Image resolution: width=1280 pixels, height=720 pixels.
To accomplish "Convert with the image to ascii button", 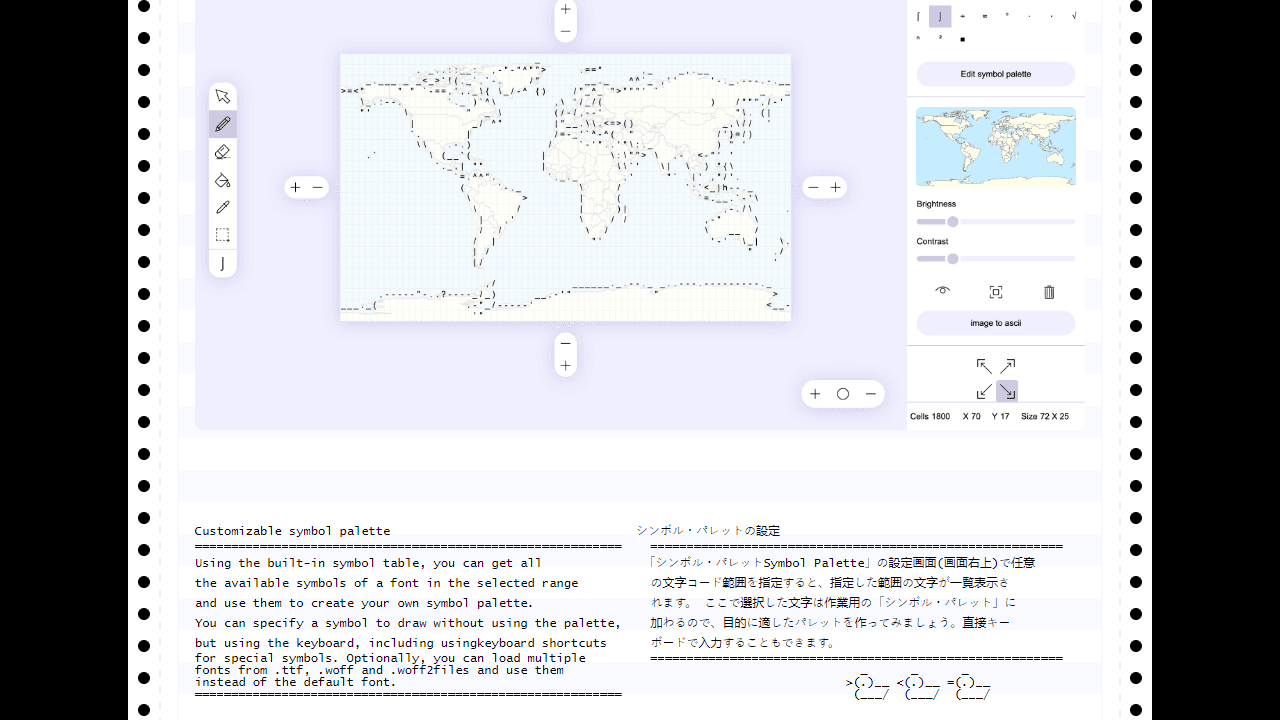I will pyautogui.click(x=996, y=323).
